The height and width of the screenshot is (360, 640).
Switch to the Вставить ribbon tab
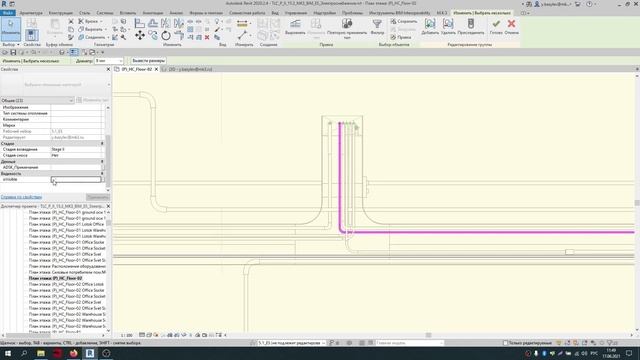click(x=128, y=13)
